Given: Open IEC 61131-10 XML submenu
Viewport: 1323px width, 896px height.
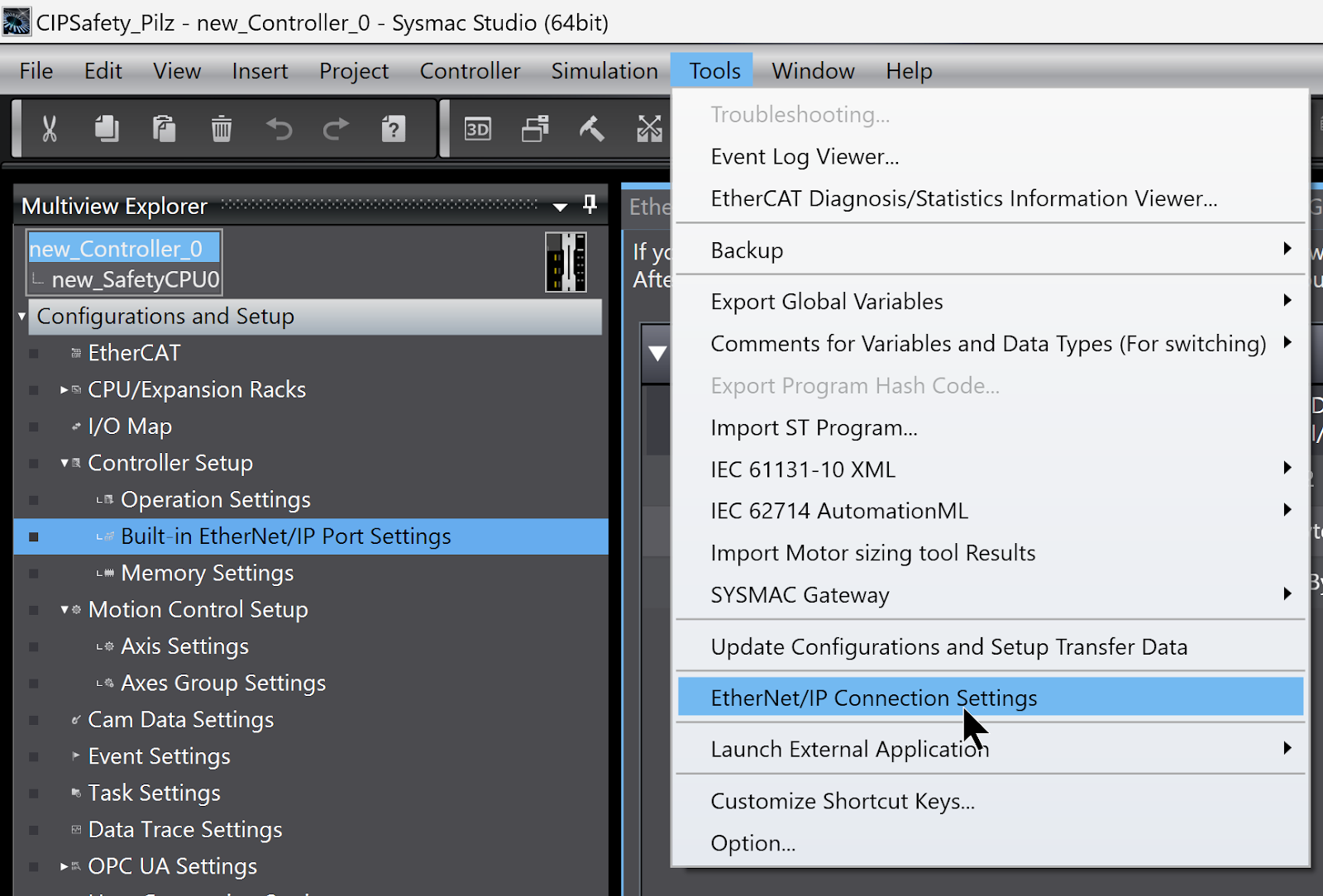Looking at the screenshot, I should (991, 469).
